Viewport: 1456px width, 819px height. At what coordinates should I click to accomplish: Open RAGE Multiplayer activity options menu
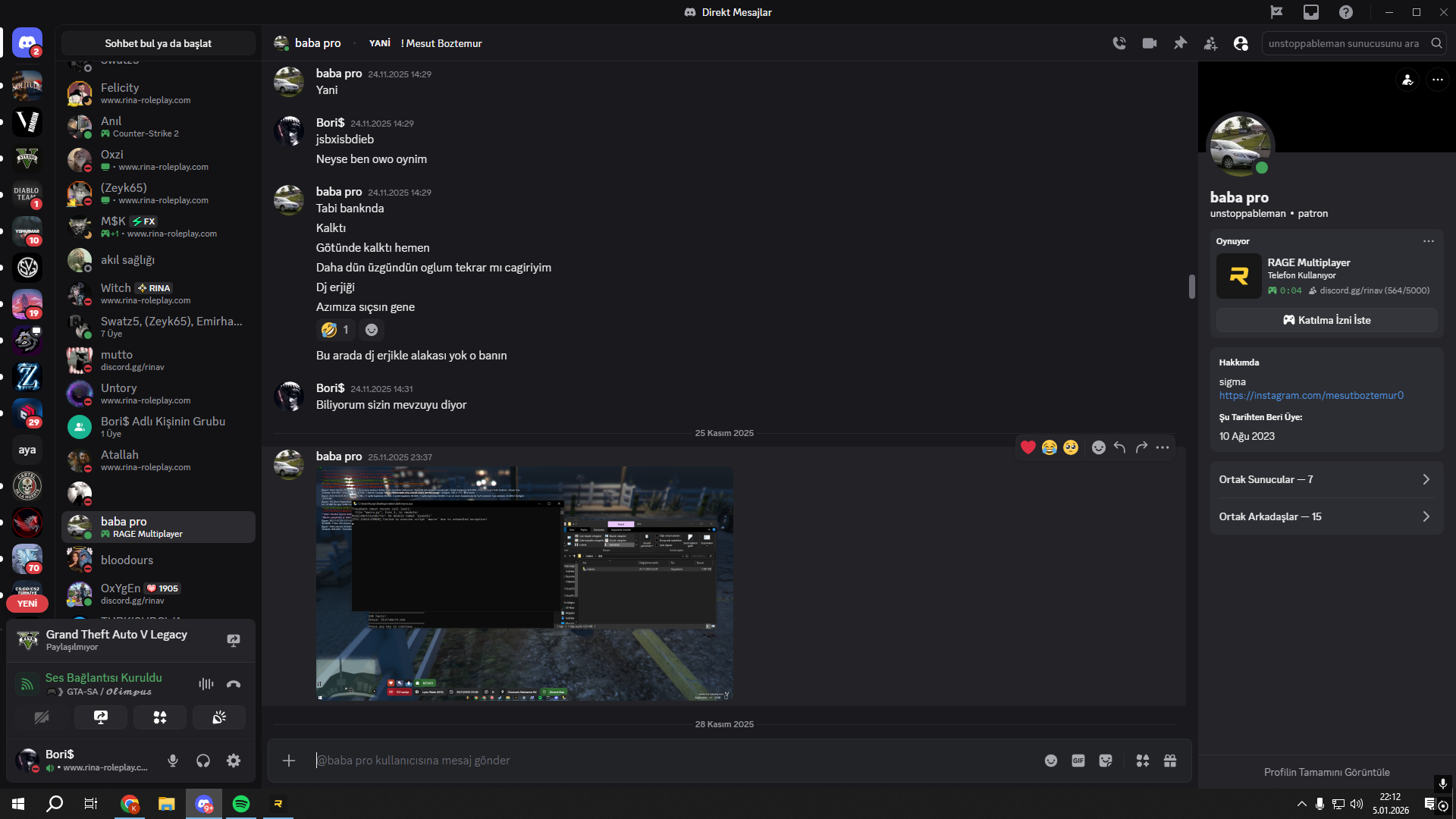[1429, 241]
